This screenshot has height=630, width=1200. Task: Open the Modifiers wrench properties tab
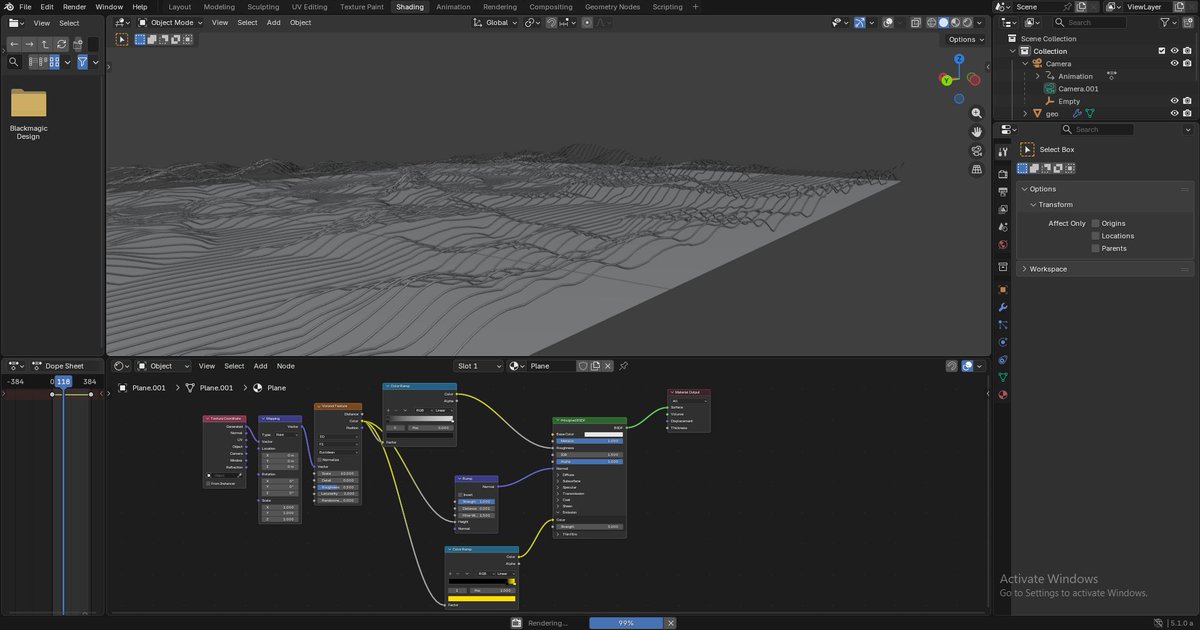1003,307
